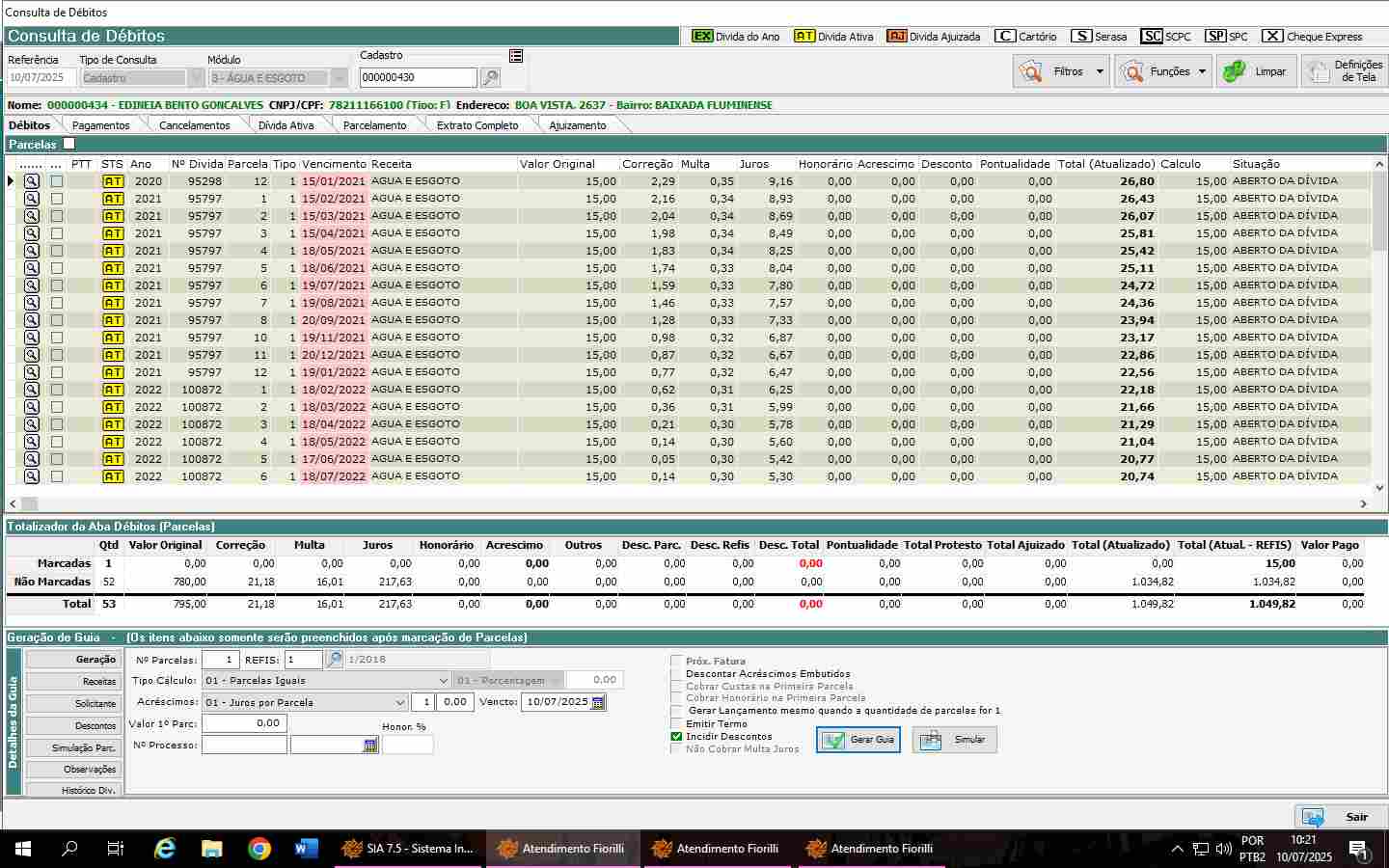The image size is (1389, 868).
Task: Click the REFIS lookup magnifier icon
Action: [334, 660]
